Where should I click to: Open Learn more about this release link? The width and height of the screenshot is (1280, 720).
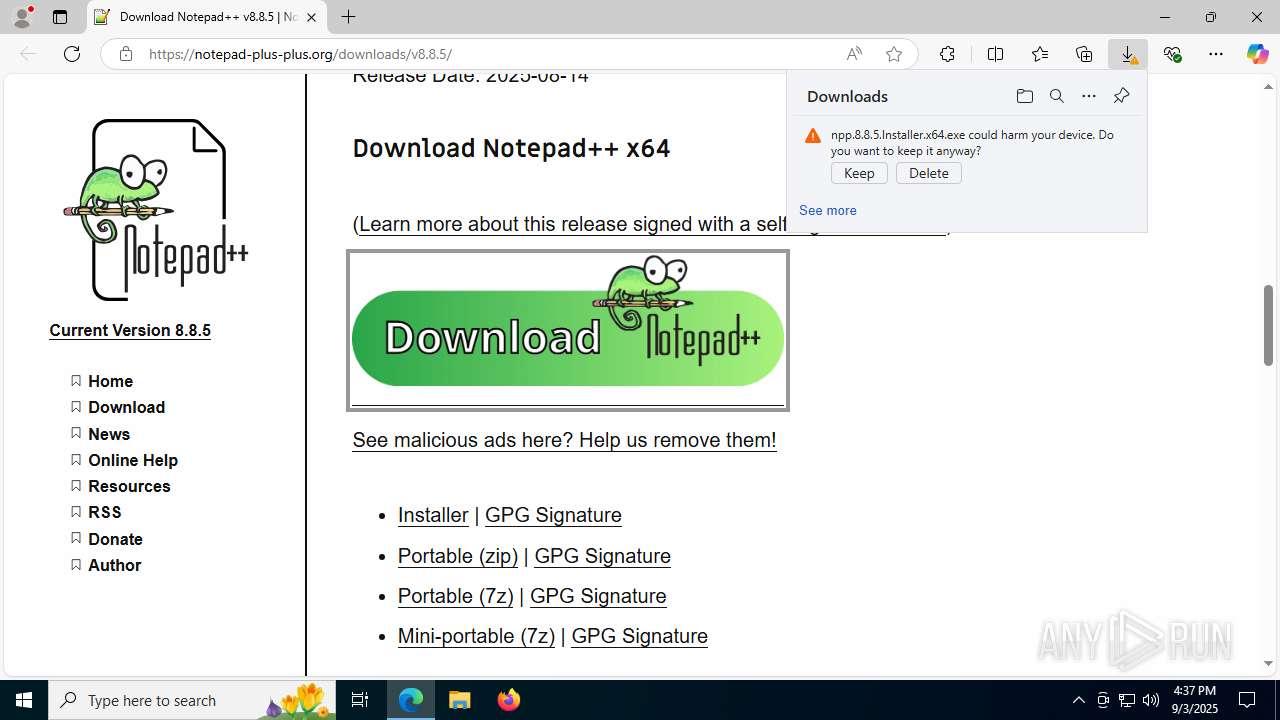pyautogui.click(x=572, y=224)
